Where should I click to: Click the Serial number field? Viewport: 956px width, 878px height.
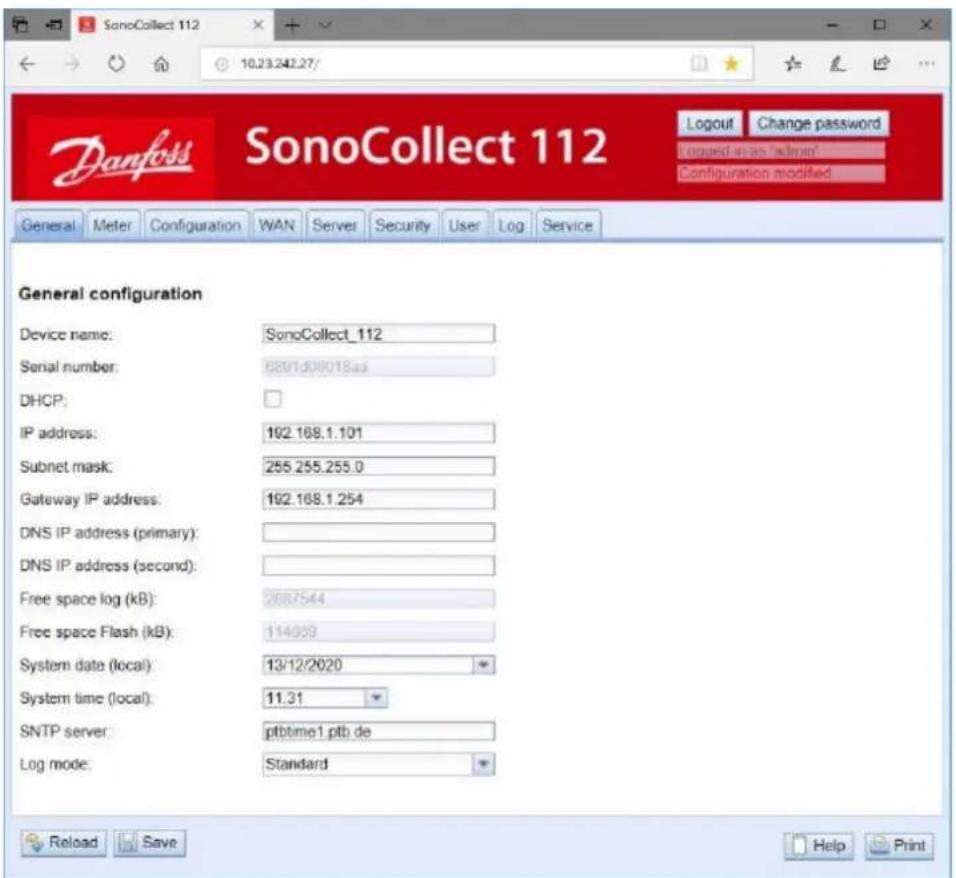(379, 366)
